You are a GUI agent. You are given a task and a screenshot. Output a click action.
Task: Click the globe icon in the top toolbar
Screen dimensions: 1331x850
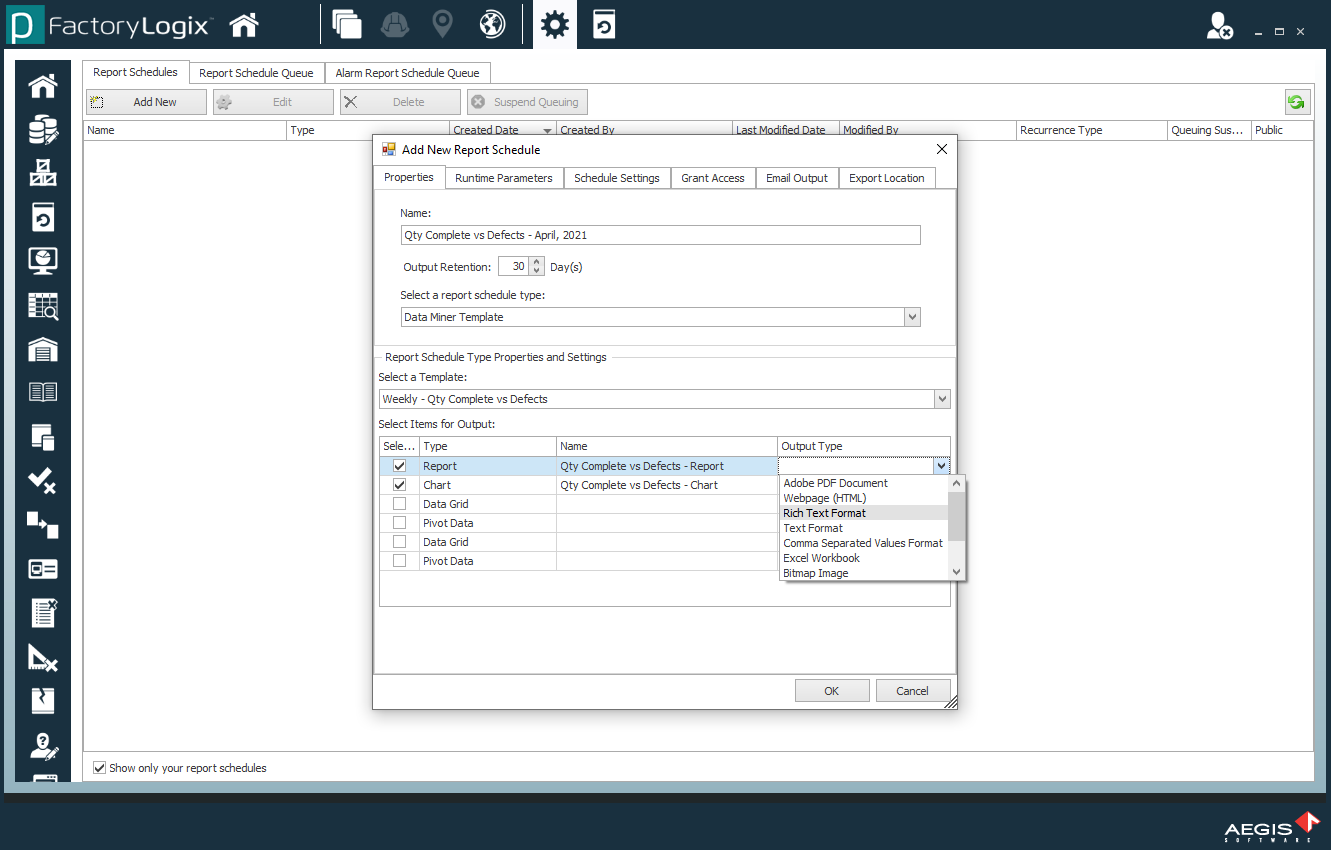[490, 24]
